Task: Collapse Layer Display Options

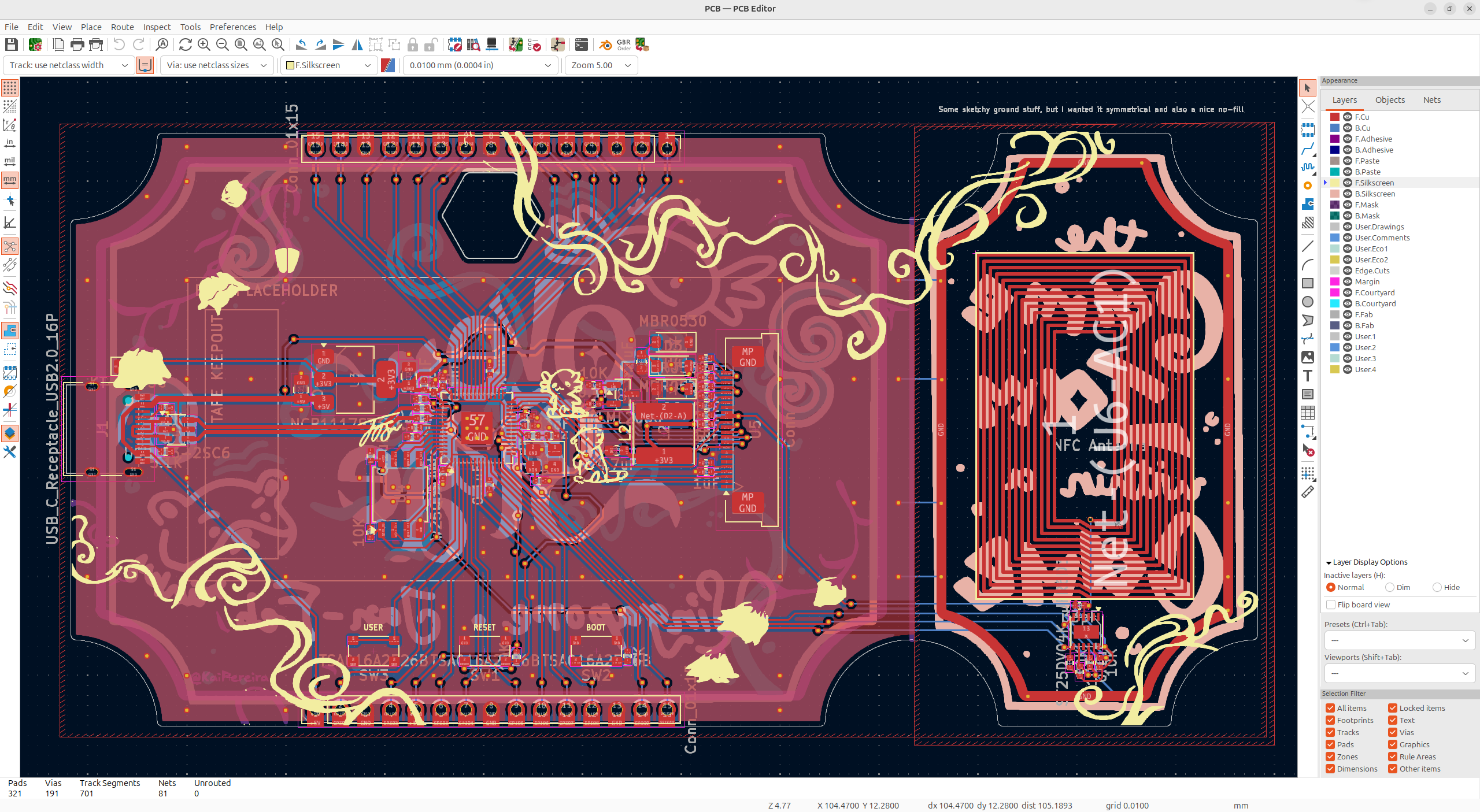Action: 1329,562
